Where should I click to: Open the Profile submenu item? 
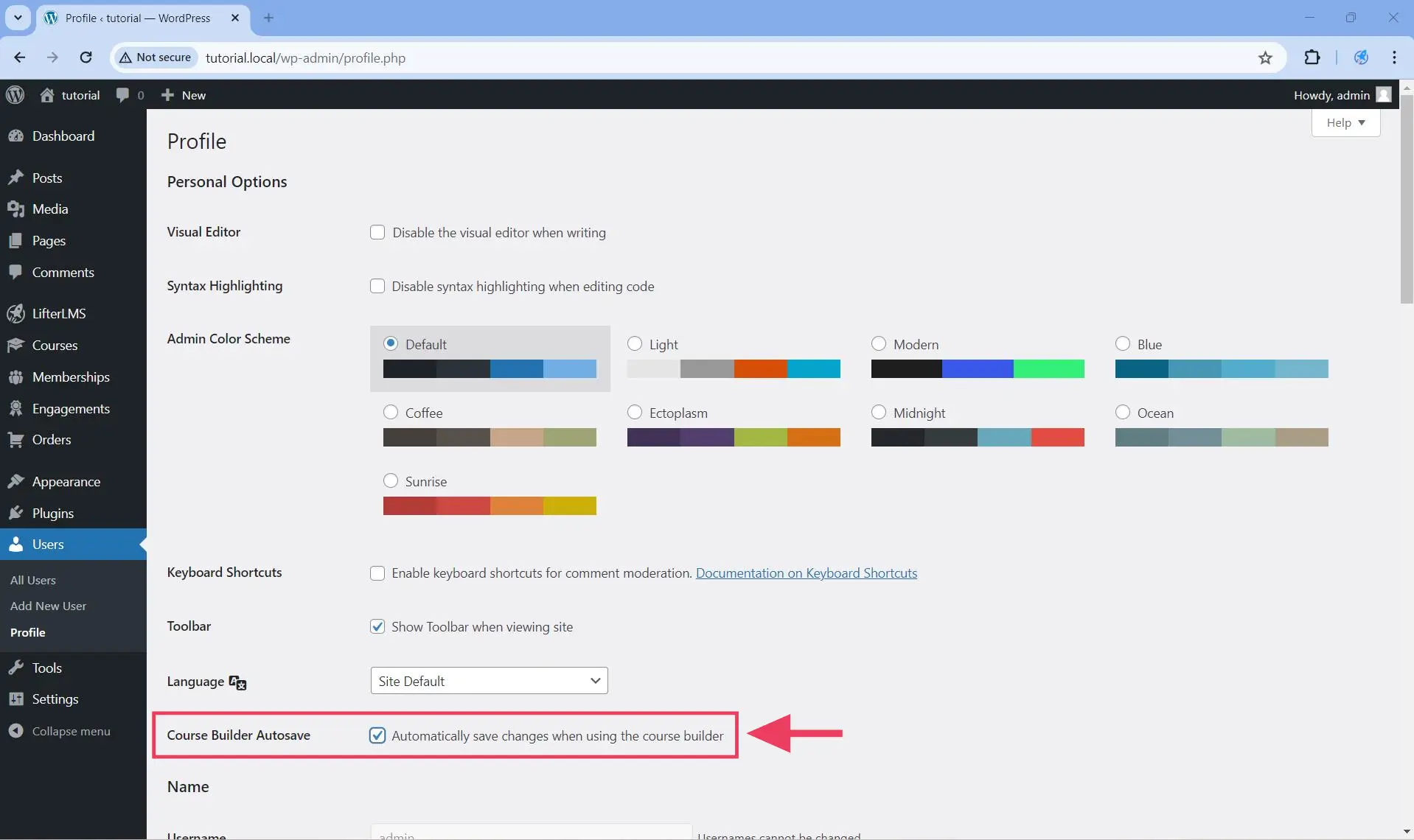click(28, 633)
